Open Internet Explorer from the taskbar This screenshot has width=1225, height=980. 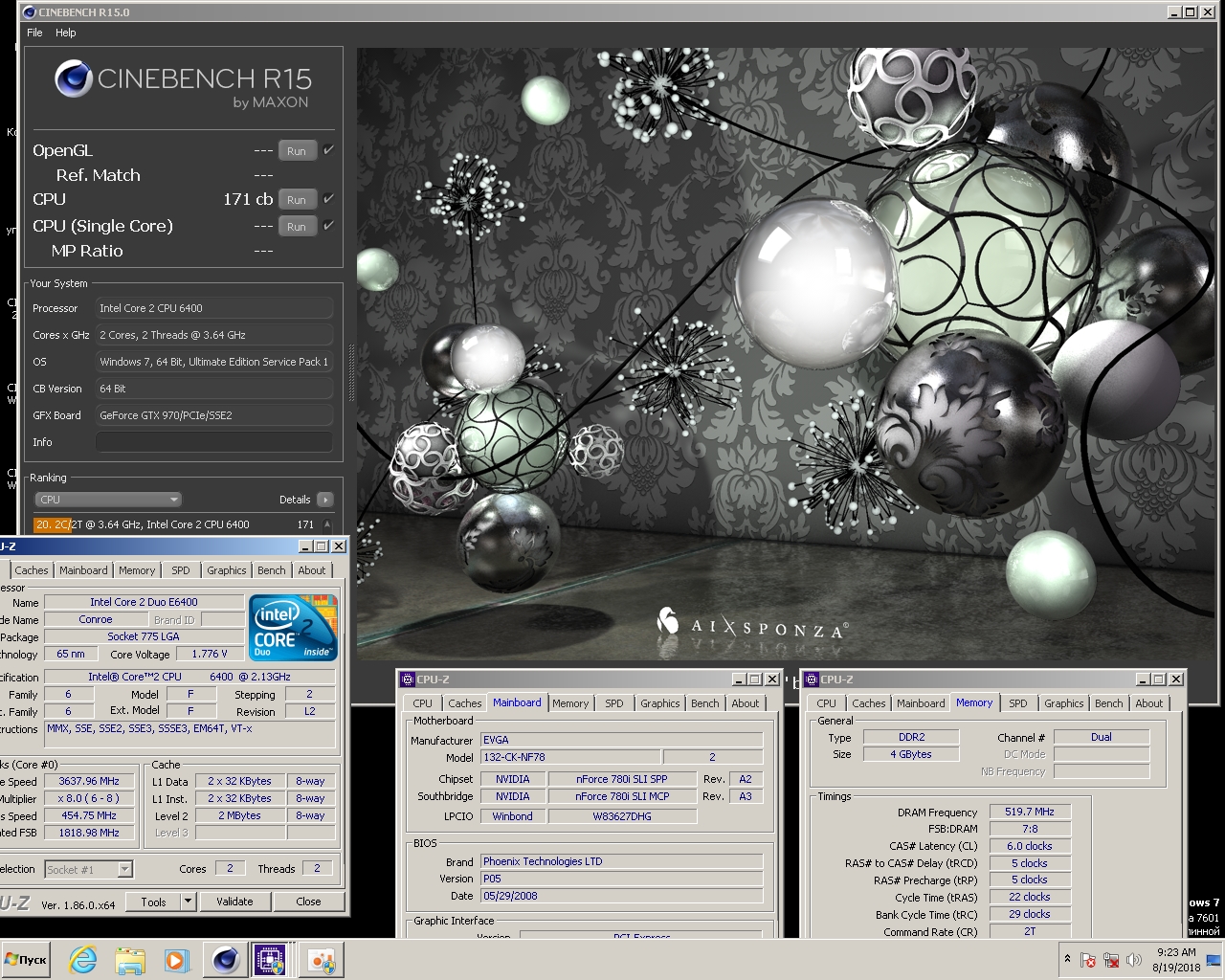[83, 959]
